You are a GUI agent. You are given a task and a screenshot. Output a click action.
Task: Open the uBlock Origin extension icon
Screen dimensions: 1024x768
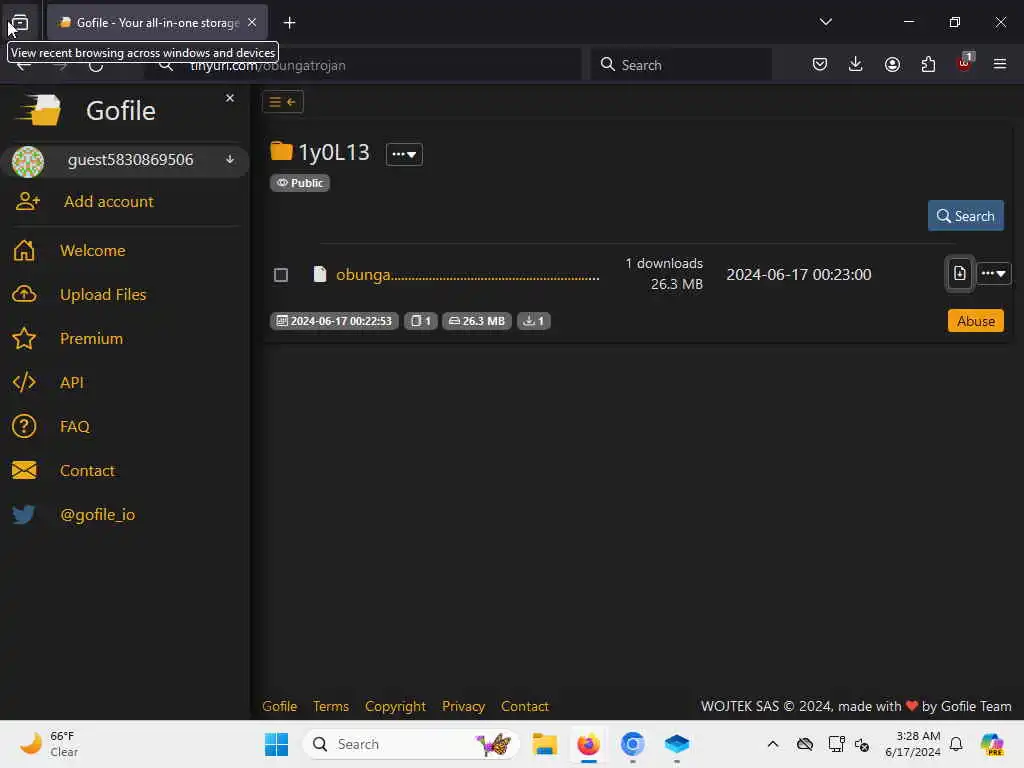click(965, 63)
